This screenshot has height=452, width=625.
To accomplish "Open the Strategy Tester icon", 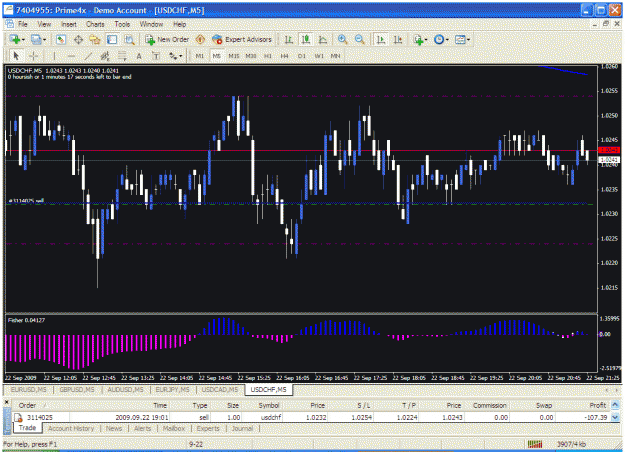I will tap(129, 39).
